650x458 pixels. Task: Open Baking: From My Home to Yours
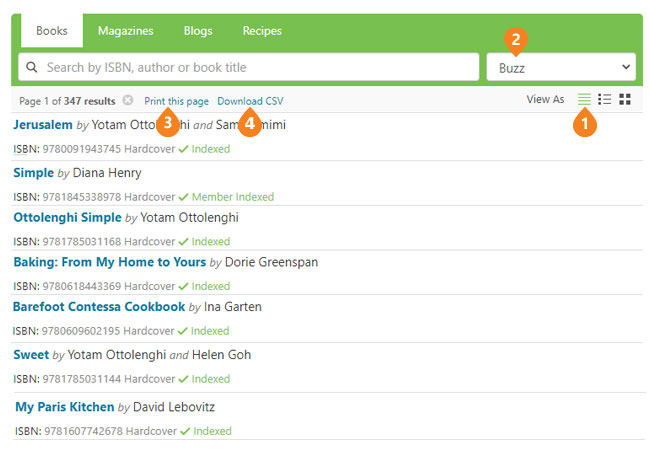pyautogui.click(x=109, y=262)
